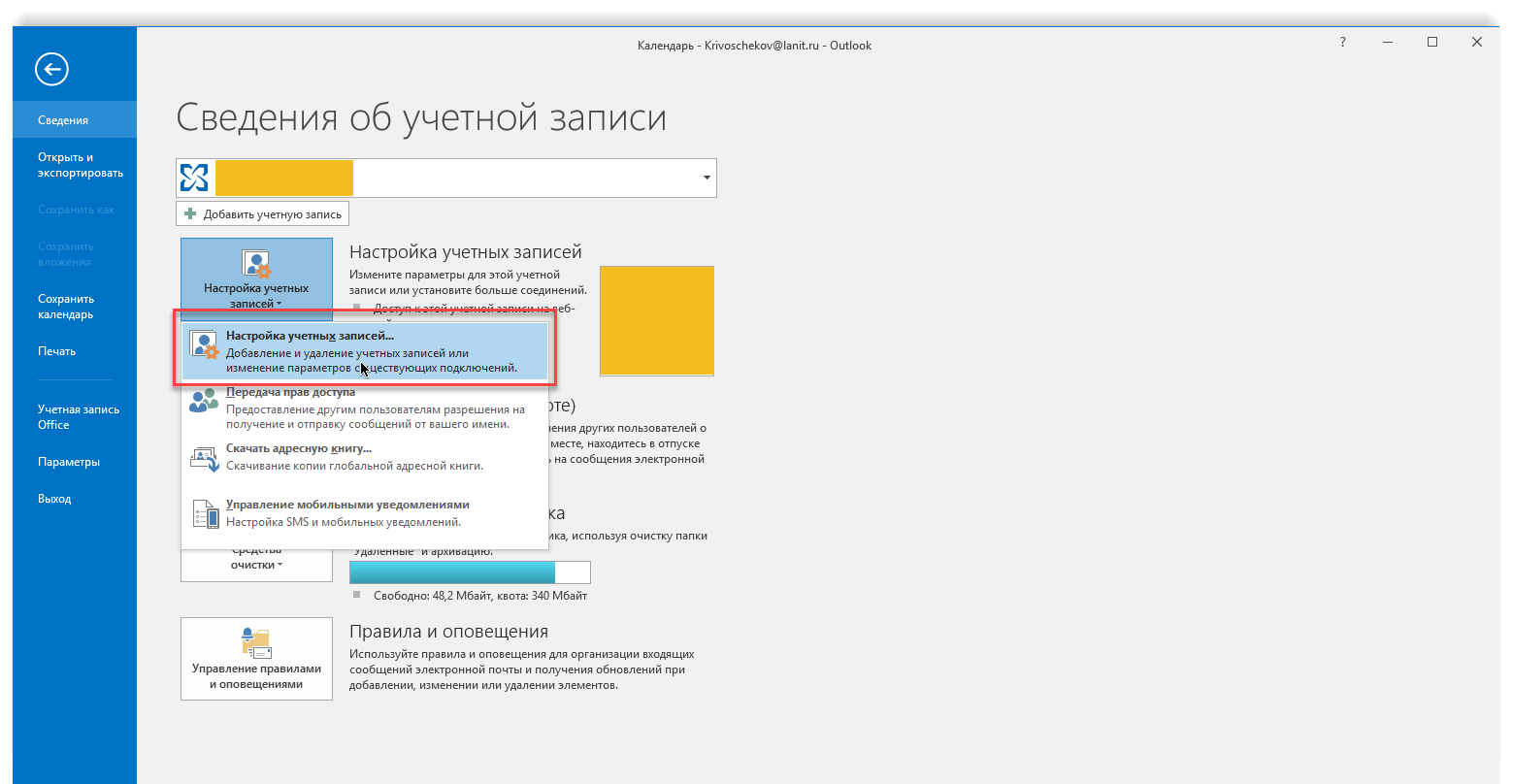Screen dimensions: 1513x784
Task: Open the account selection dropdown arrow
Action: coord(706,179)
